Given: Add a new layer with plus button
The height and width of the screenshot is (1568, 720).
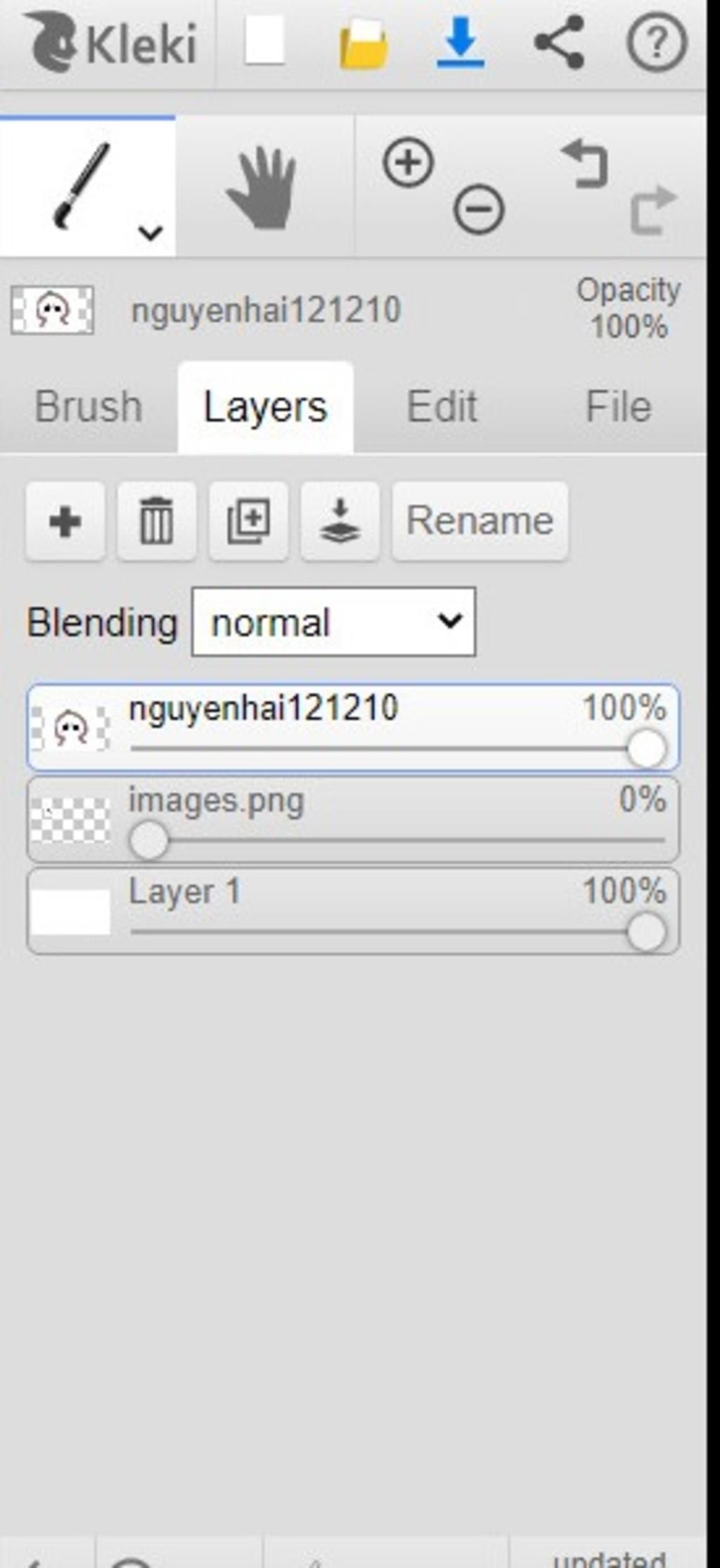Looking at the screenshot, I should pos(65,521).
